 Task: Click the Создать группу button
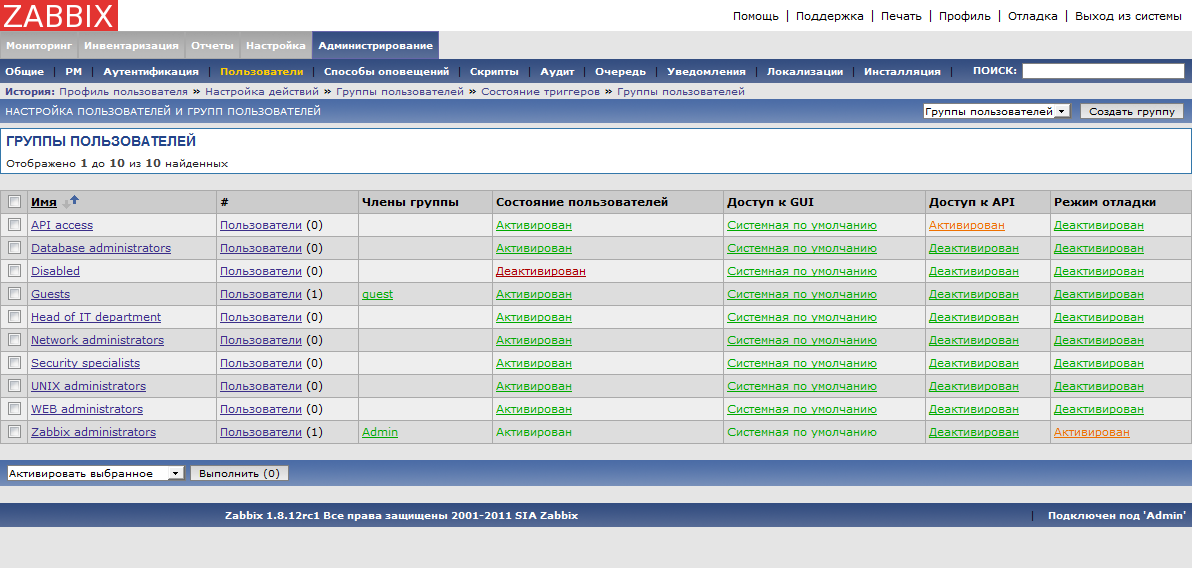coord(1132,111)
